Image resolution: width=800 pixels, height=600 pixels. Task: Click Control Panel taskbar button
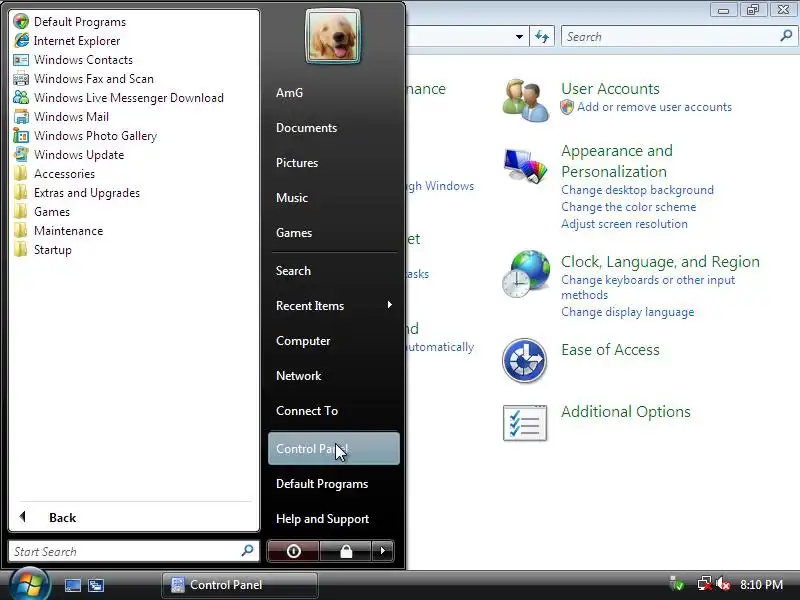pos(240,585)
